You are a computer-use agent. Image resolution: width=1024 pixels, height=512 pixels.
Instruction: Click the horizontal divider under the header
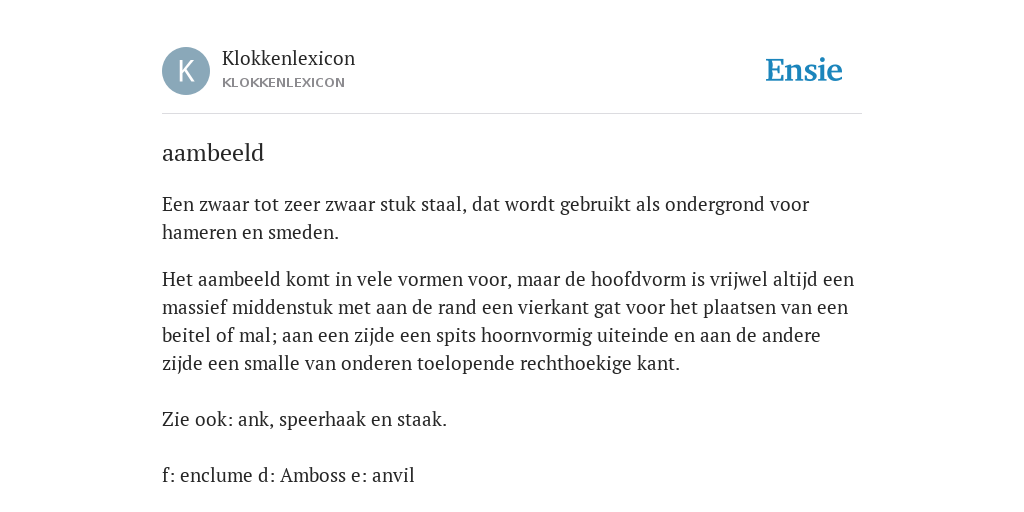click(x=512, y=114)
